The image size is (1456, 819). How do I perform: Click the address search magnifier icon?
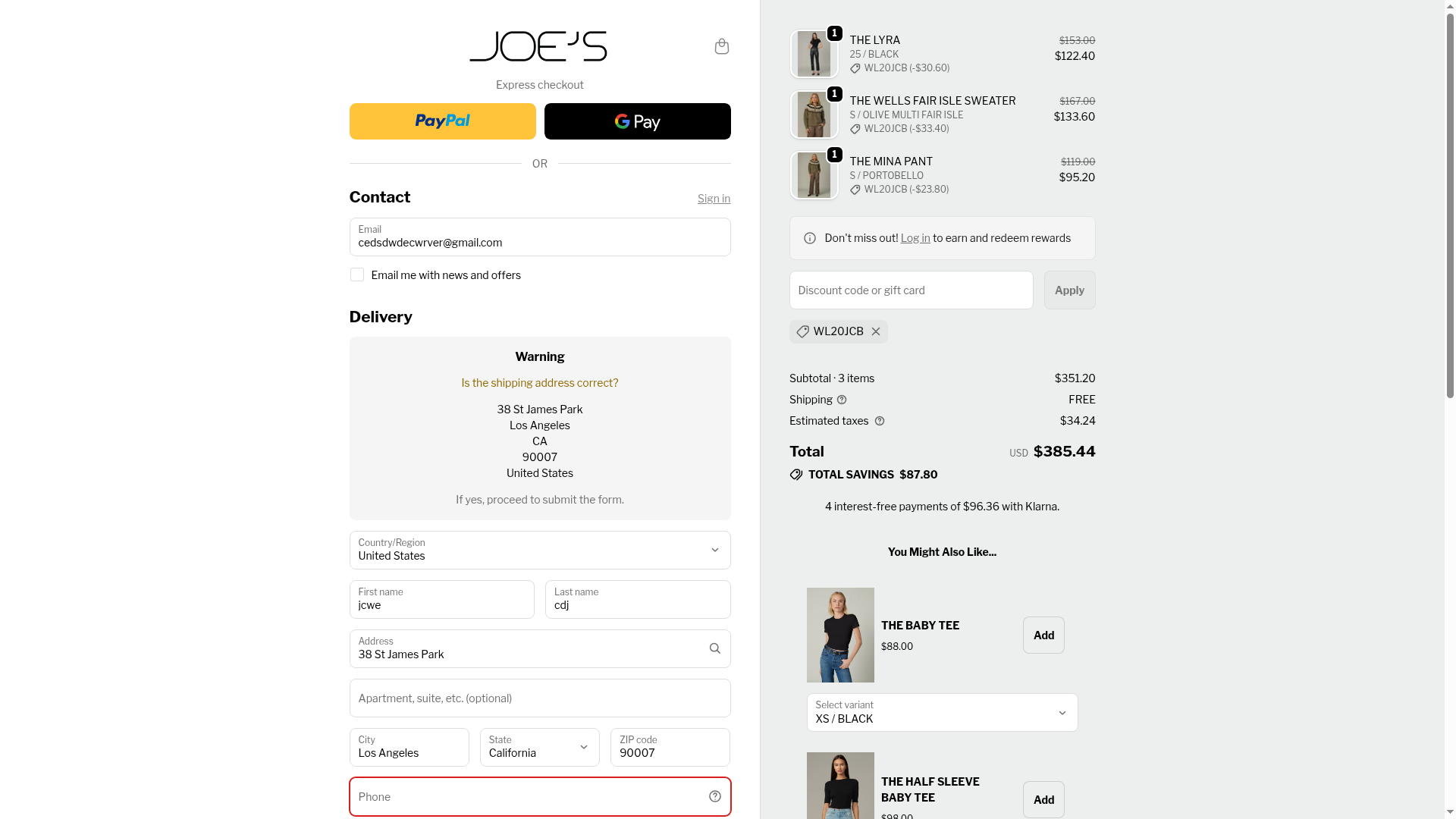715,648
